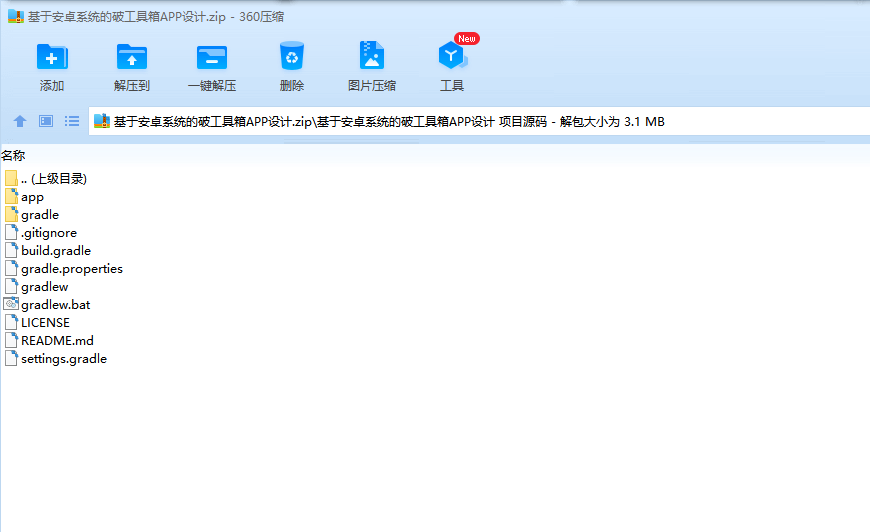Click the Add (添加) toolbar icon
Viewport: 870px width, 532px height.
(x=52, y=57)
